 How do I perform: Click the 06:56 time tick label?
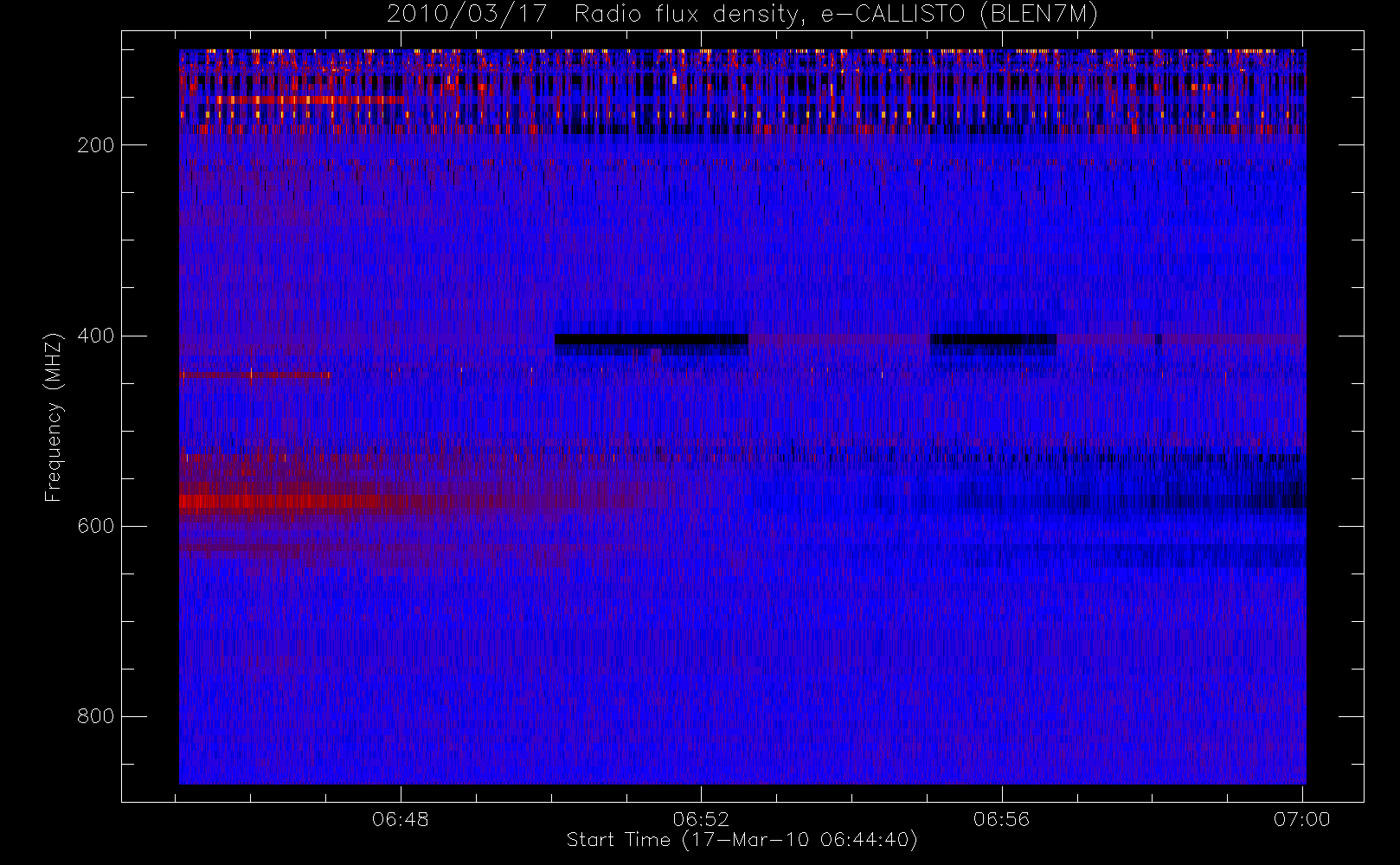click(x=1001, y=819)
